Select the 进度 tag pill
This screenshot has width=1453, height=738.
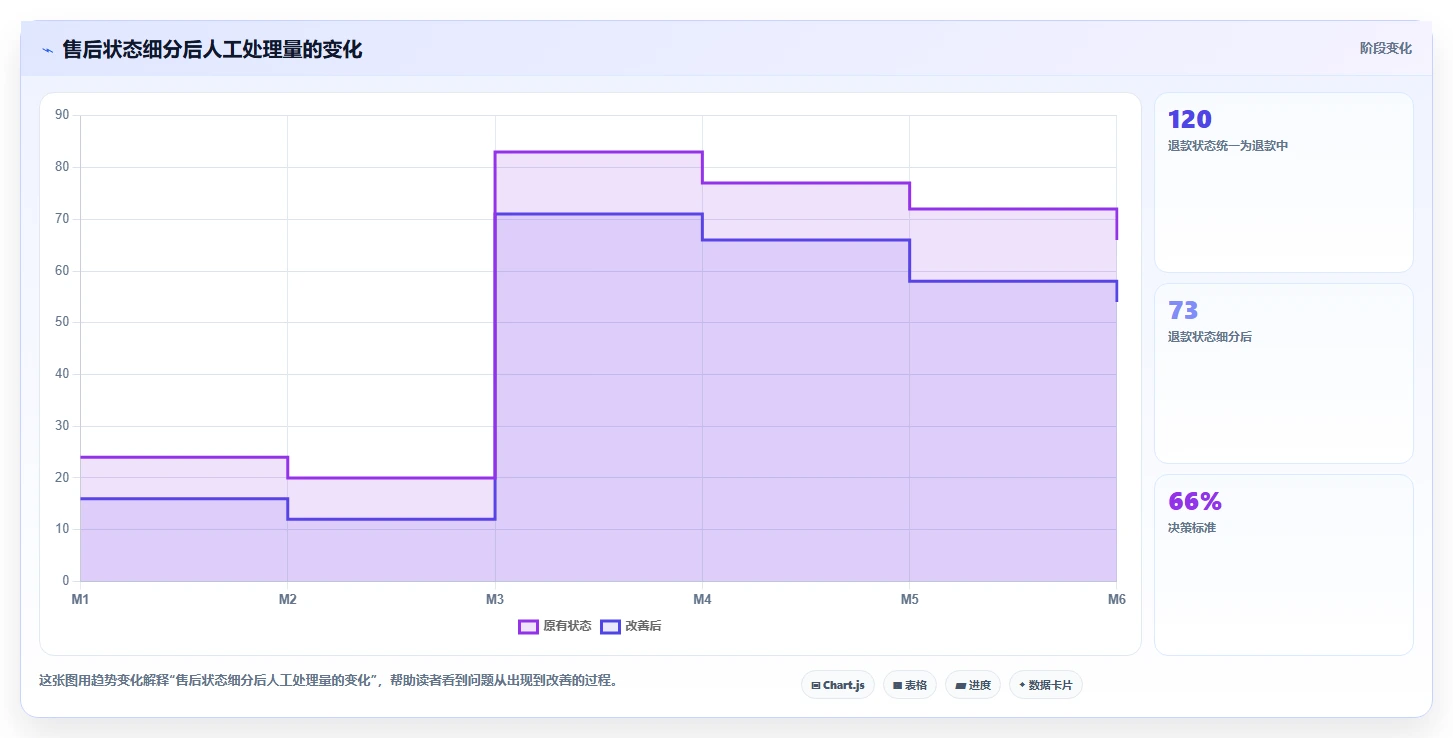pos(973,685)
